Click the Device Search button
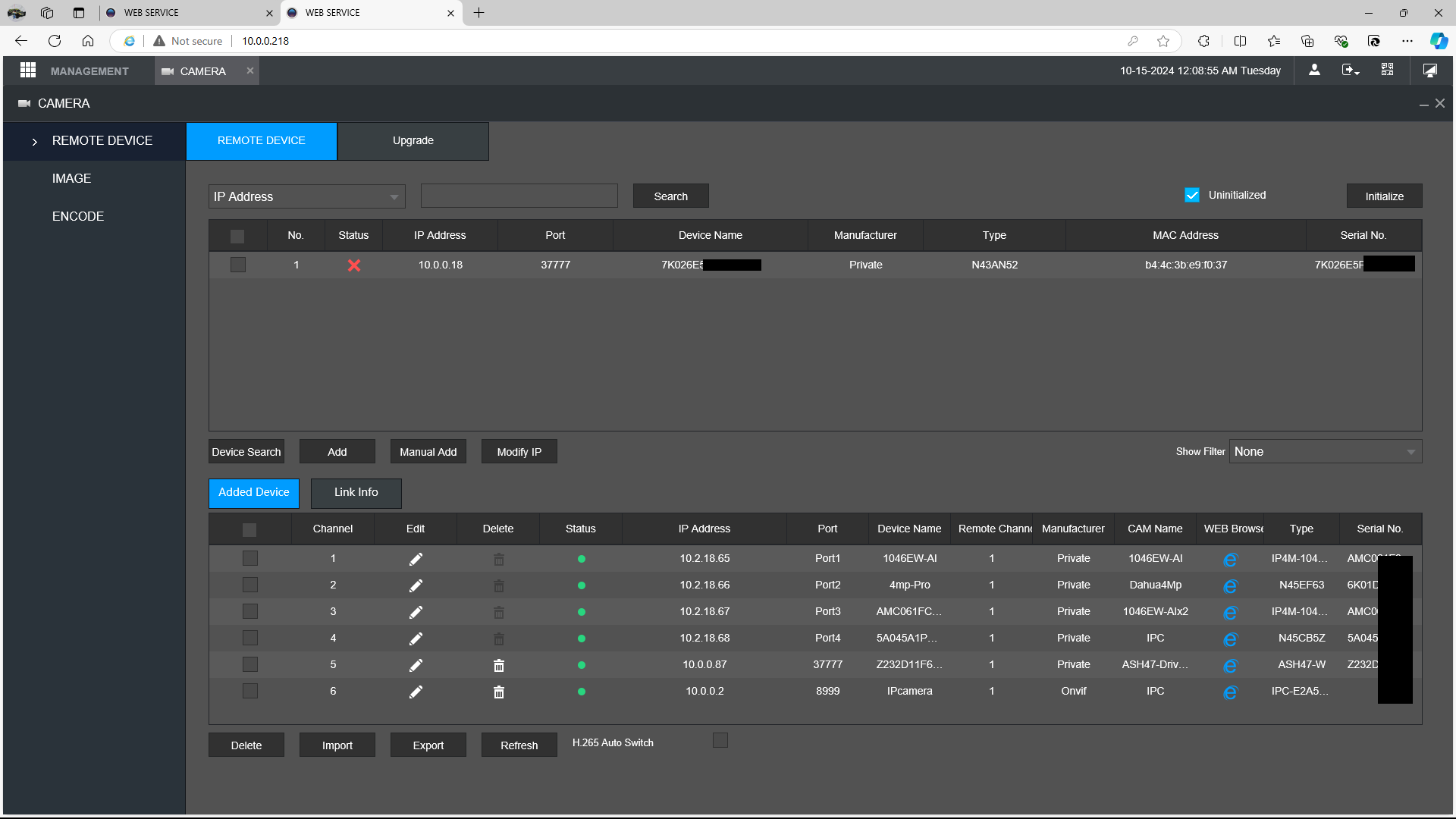1456x819 pixels. click(x=246, y=451)
